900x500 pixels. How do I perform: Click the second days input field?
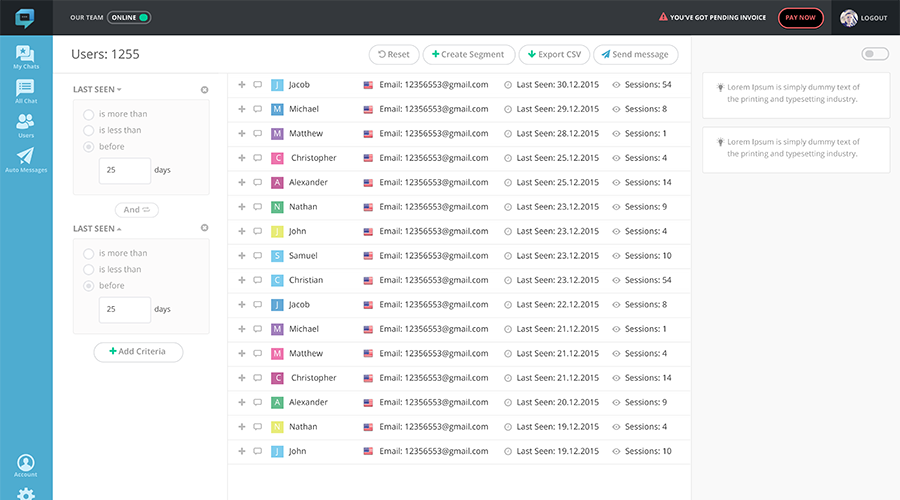[125, 309]
